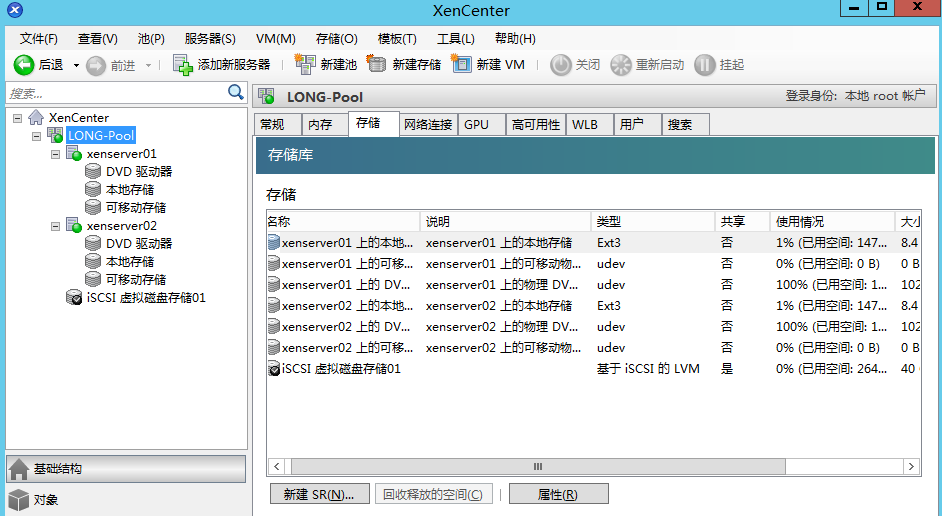Sort by the 使用情况 column header
The height and width of the screenshot is (516, 942).
tap(832, 221)
